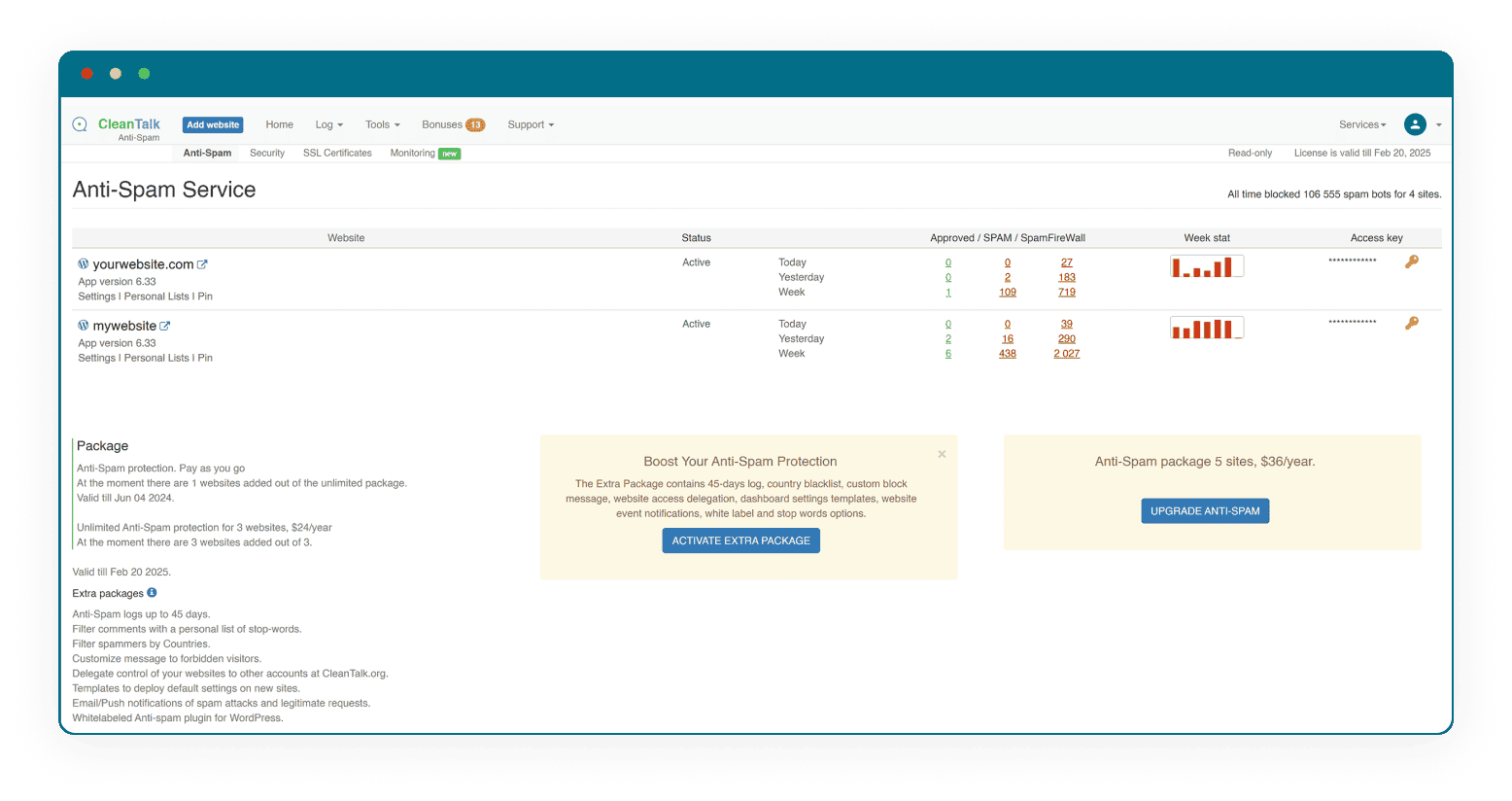
Task: Click License is valid till Feb 20, 2025
Action: tap(1362, 153)
